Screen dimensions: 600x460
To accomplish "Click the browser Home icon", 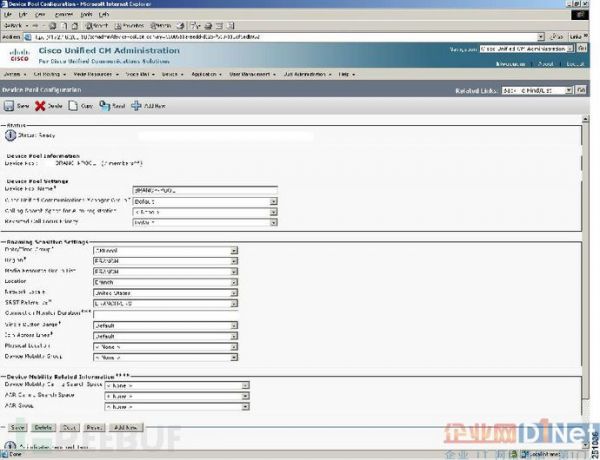I will pyautogui.click(x=75, y=26).
